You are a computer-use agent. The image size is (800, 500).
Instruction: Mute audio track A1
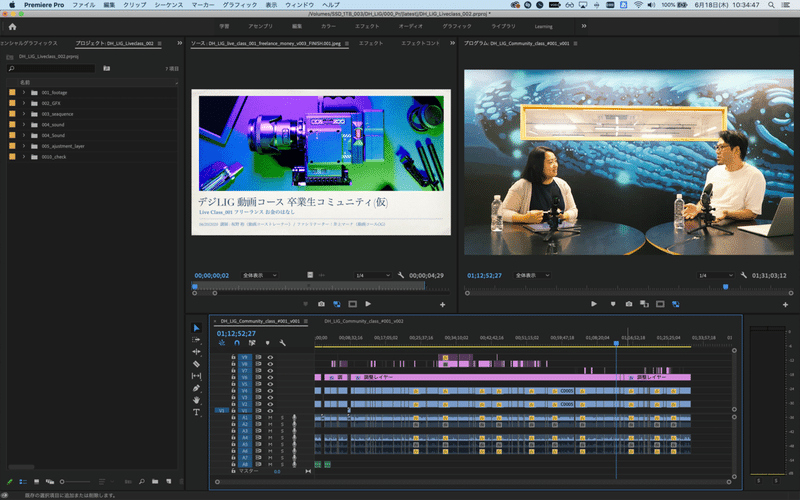click(x=270, y=417)
